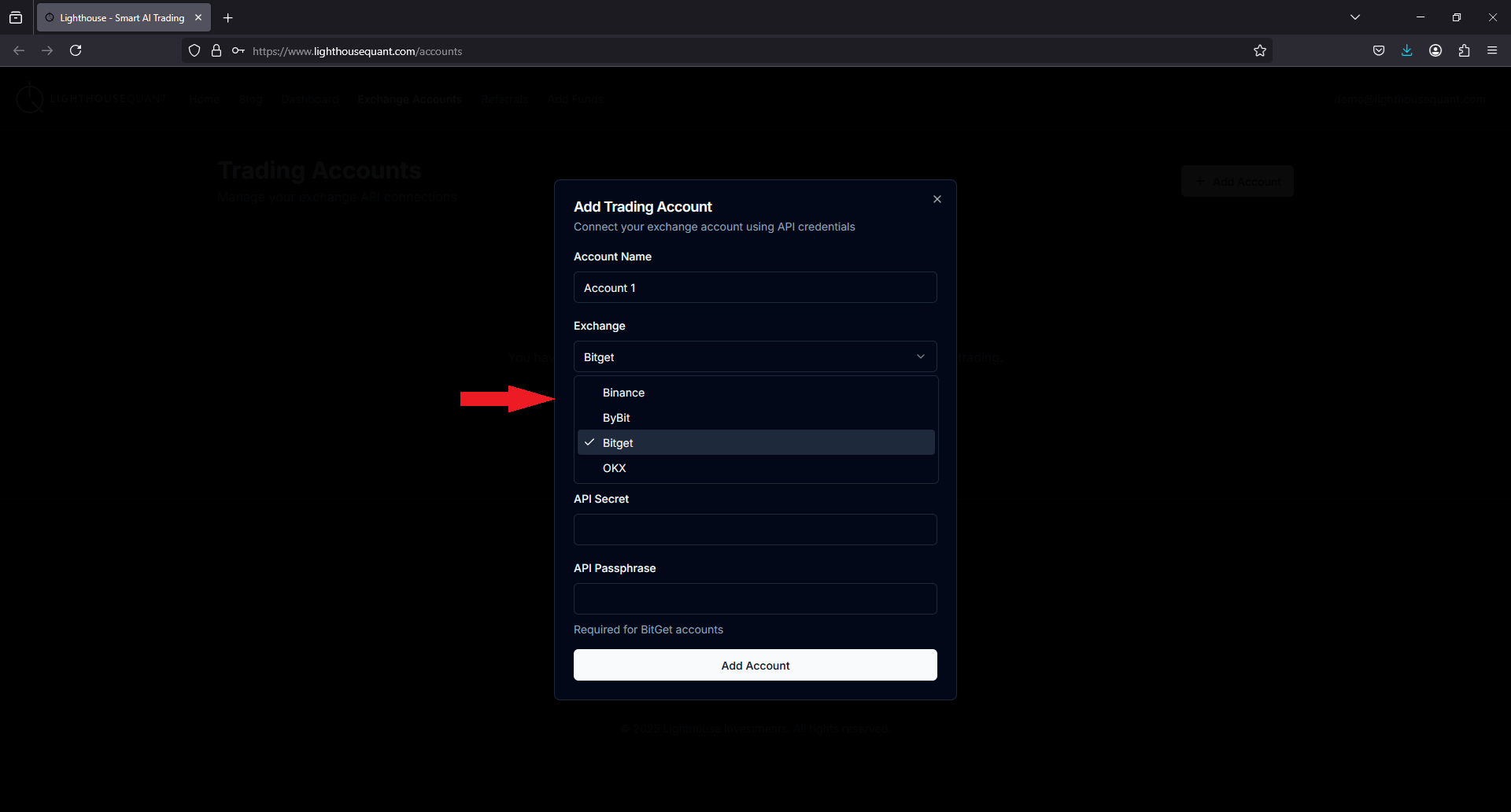1511x812 pixels.
Task: Select OKX exchange option
Action: pos(755,468)
